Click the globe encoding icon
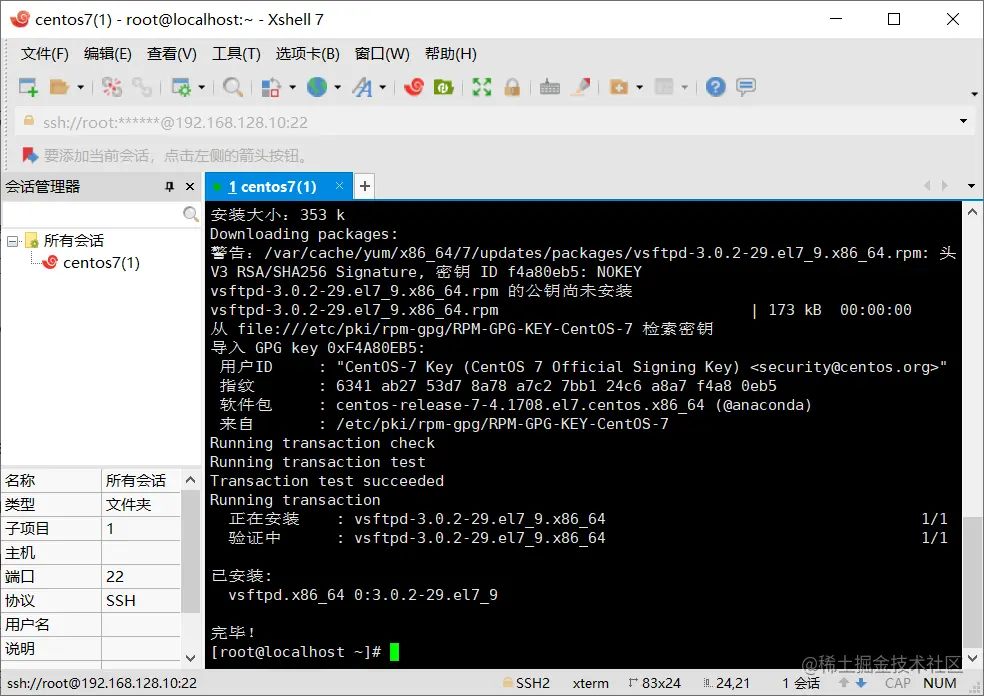 pos(317,87)
